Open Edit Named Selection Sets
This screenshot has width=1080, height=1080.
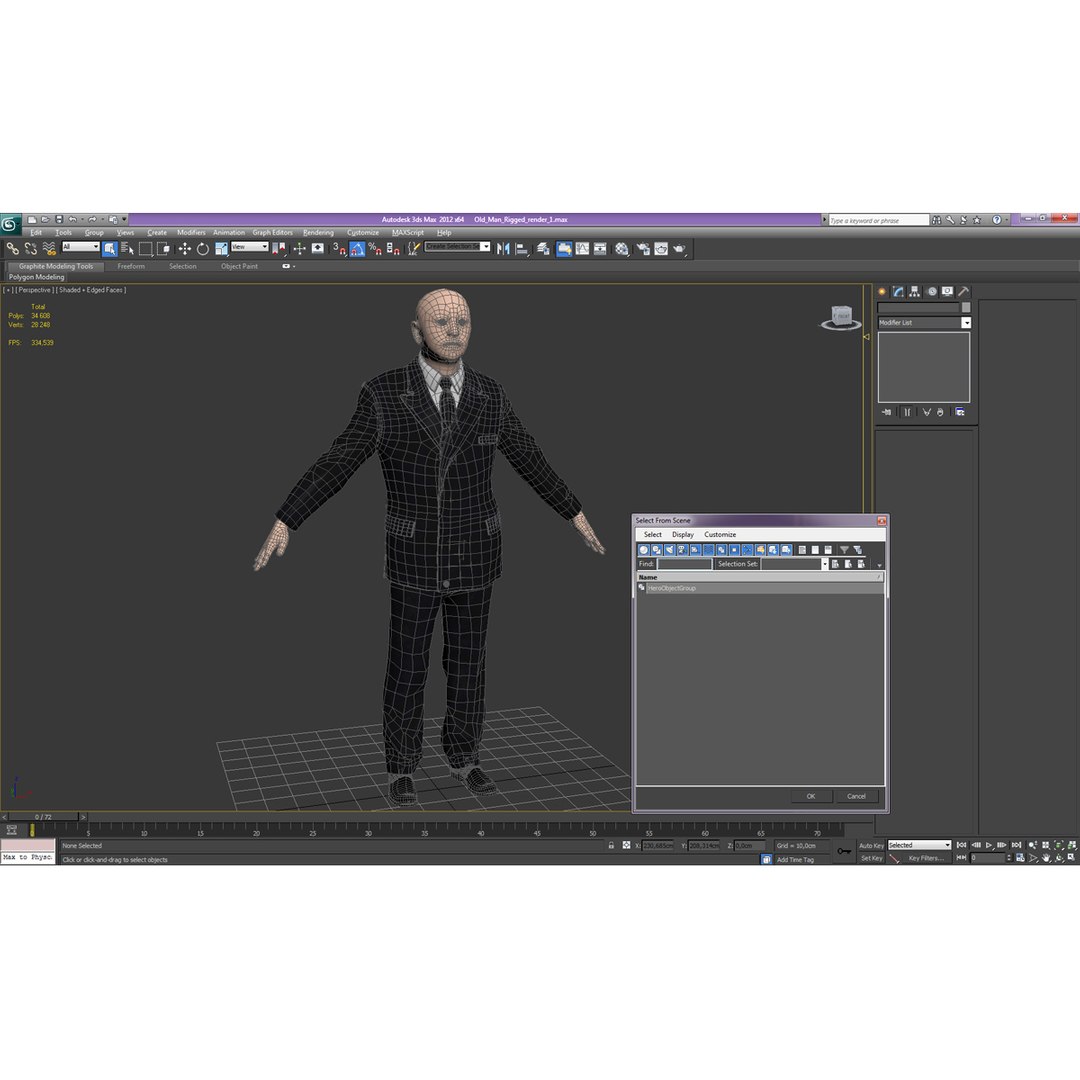(x=413, y=249)
